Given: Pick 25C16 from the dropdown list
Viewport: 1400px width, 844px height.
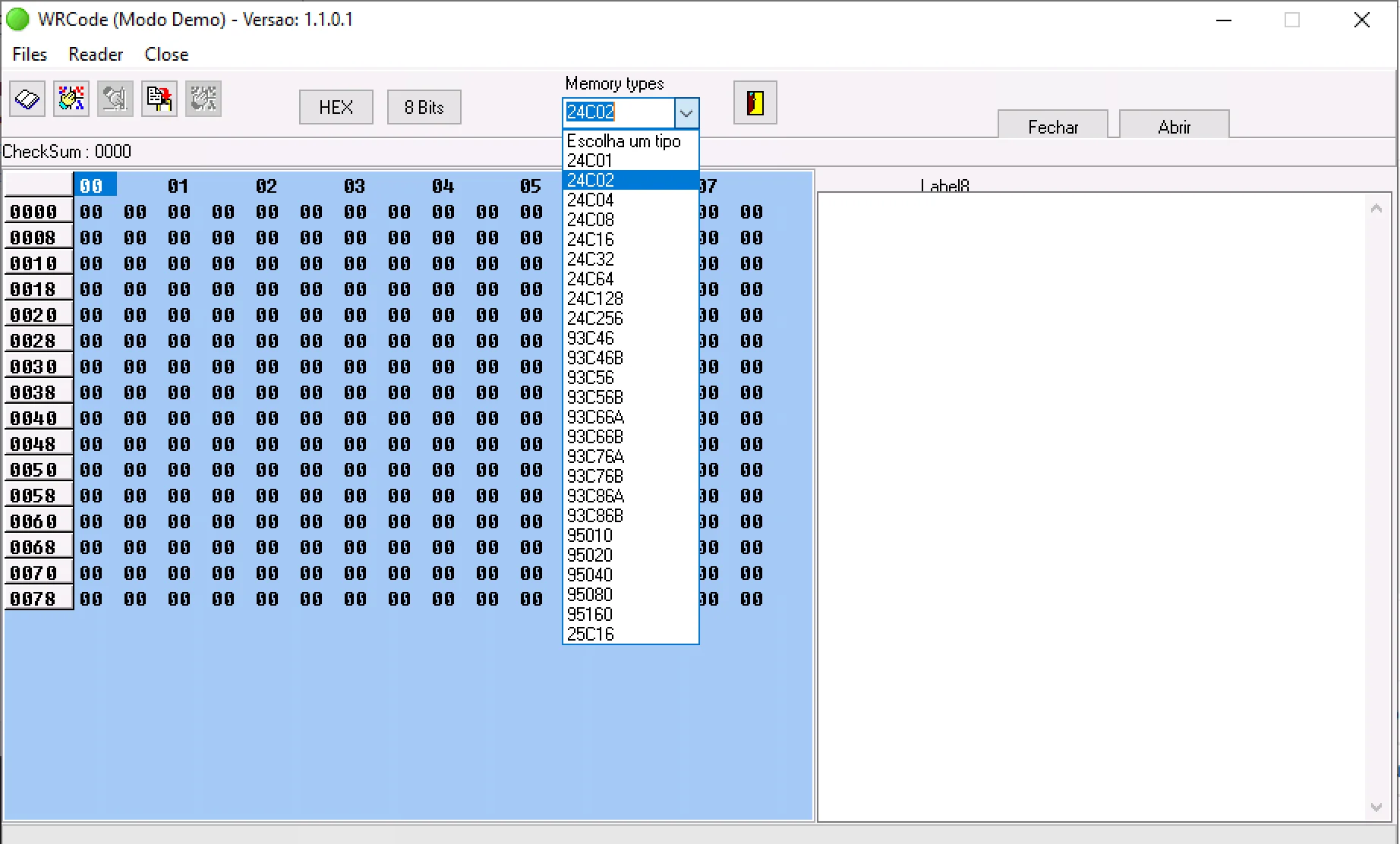Looking at the screenshot, I should click(x=590, y=635).
